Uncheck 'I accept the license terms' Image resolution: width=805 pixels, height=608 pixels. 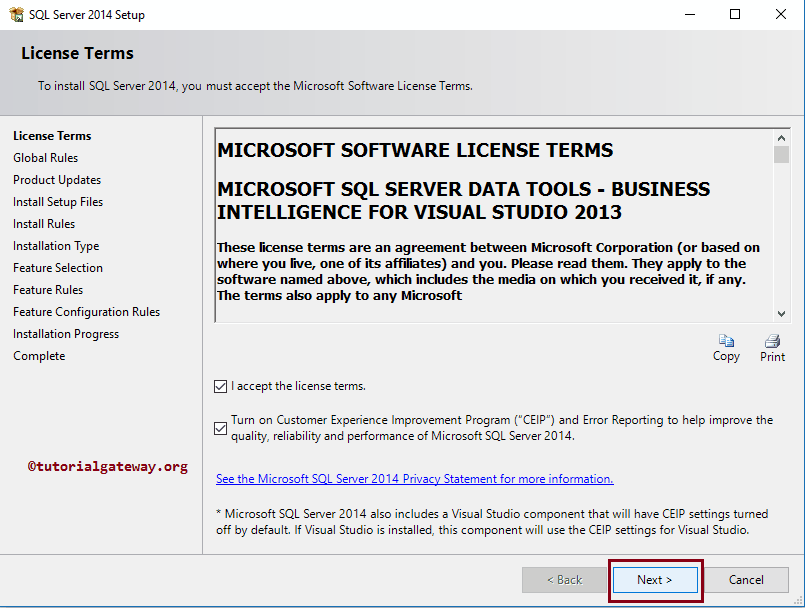coord(220,387)
